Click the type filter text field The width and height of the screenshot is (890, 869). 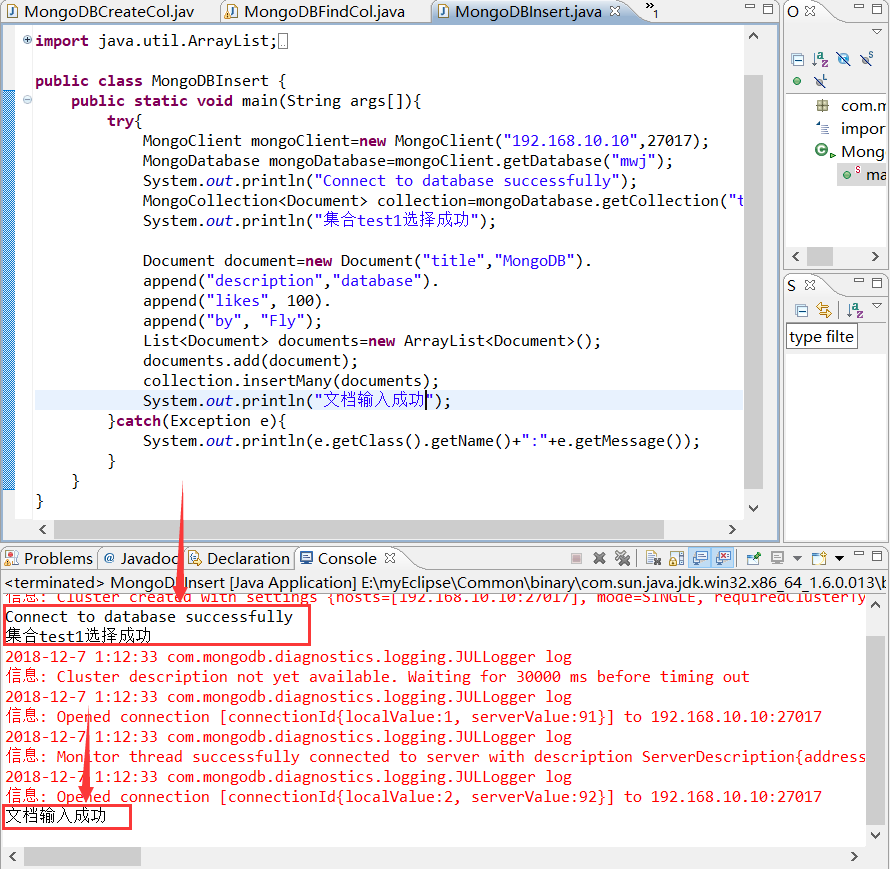point(821,336)
